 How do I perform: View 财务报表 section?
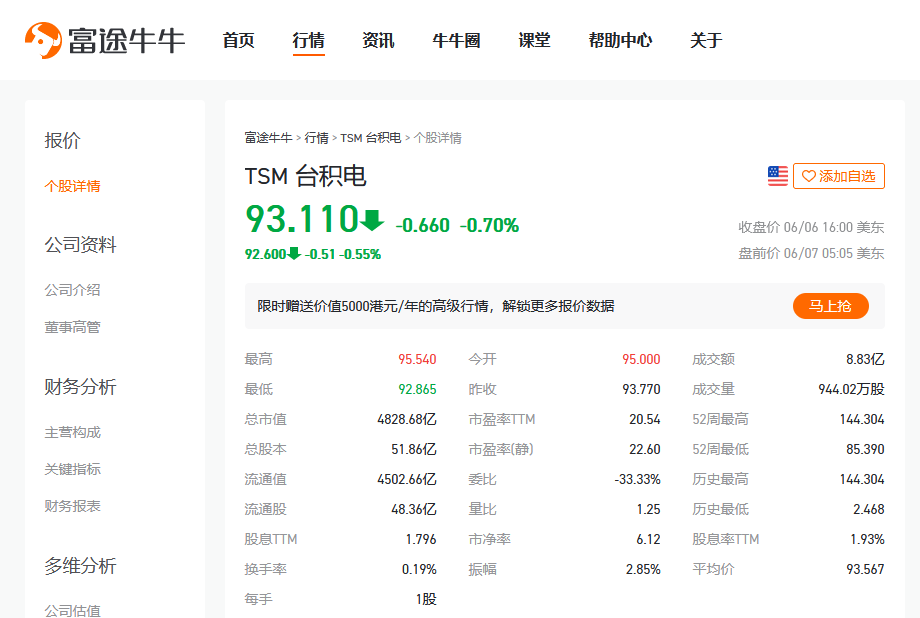75,506
